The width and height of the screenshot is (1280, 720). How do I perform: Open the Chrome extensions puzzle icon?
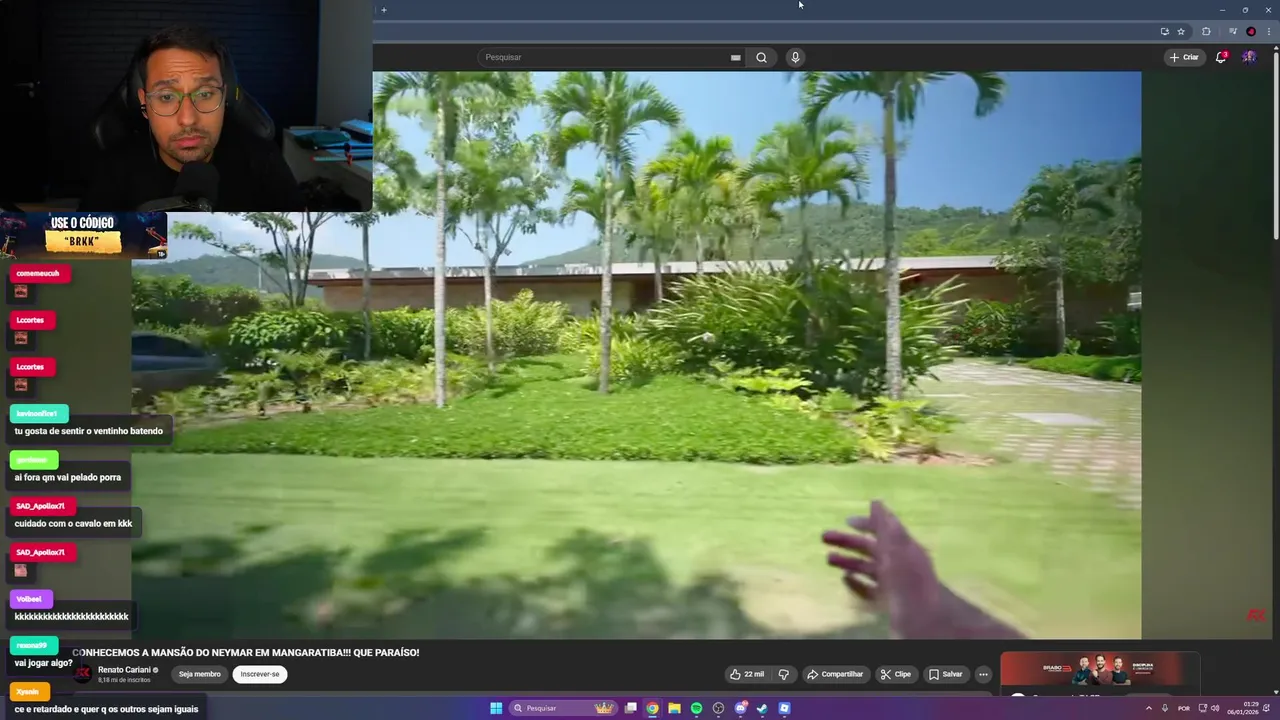coord(1206,31)
